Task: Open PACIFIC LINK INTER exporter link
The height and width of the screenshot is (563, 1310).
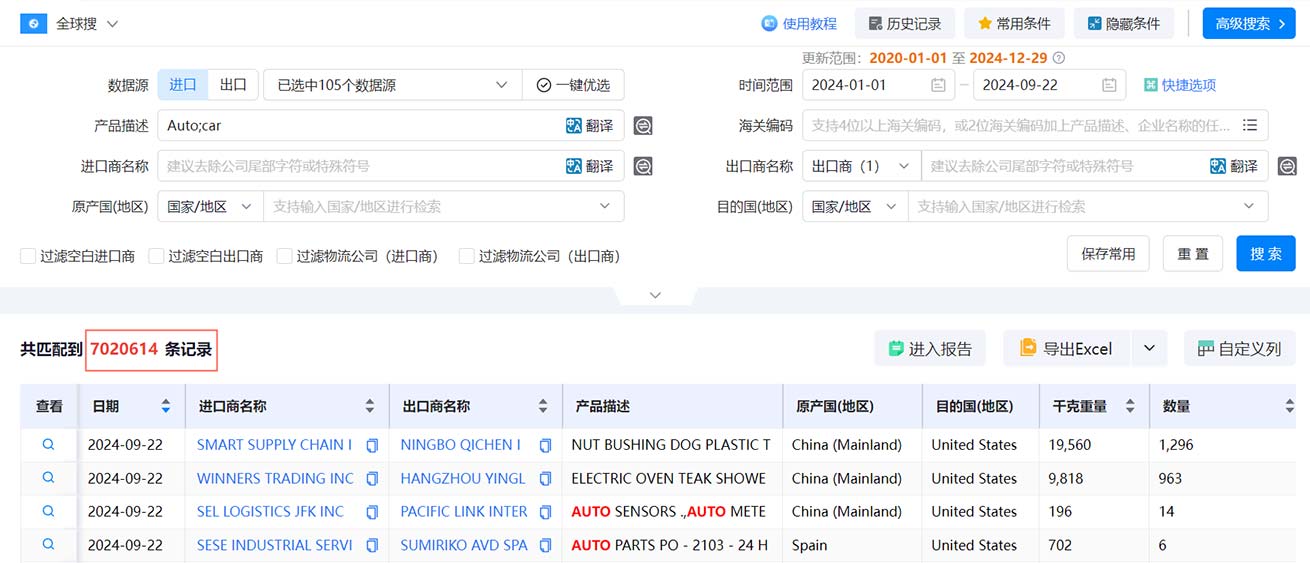Action: (464, 511)
